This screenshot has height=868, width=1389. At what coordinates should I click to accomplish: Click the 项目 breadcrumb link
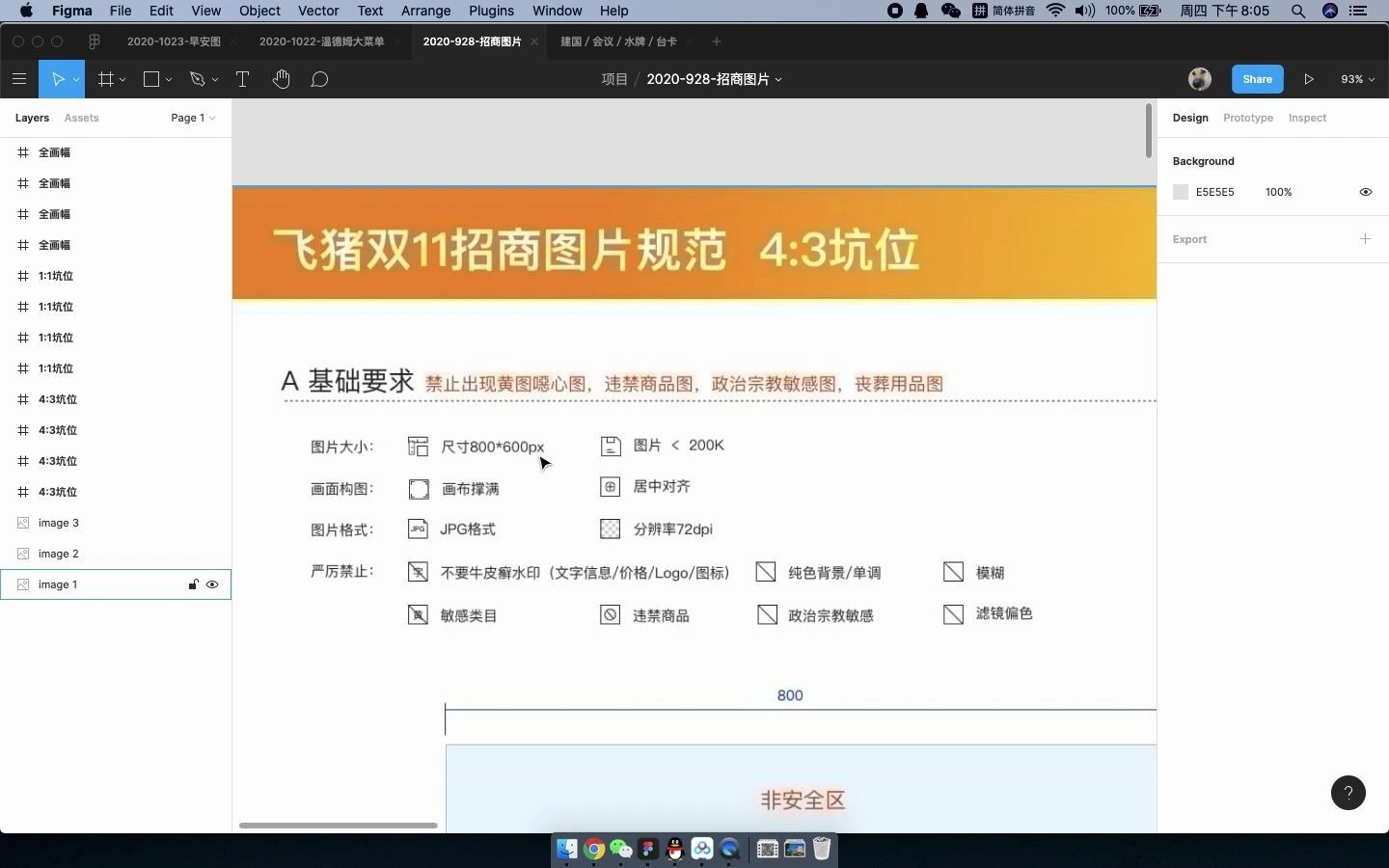614,79
